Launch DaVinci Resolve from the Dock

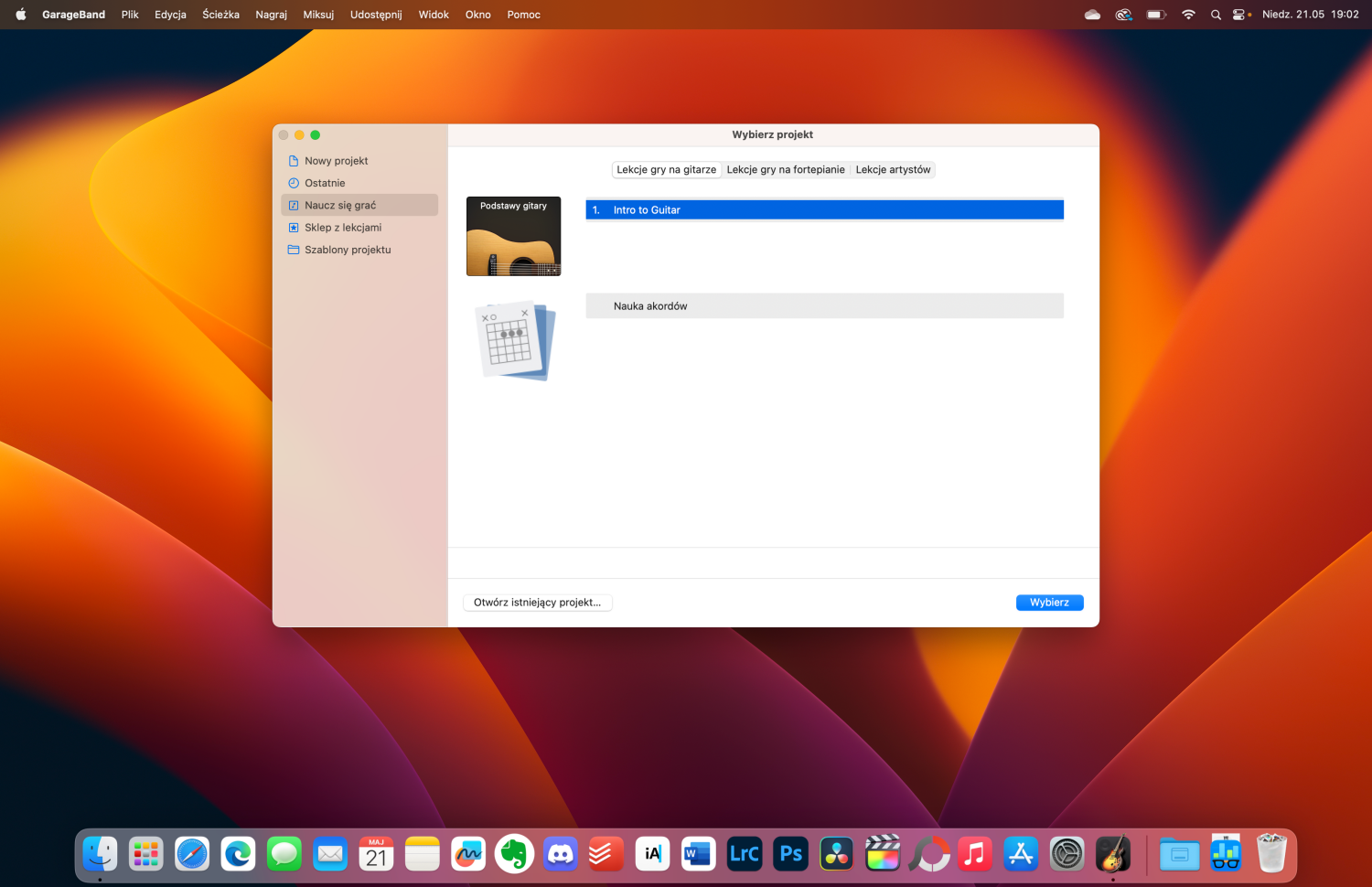click(x=837, y=855)
